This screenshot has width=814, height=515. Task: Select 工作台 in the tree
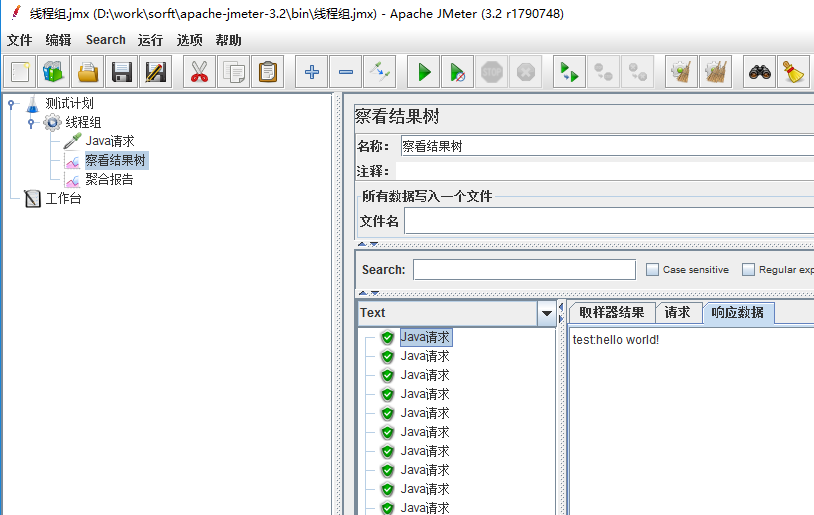click(63, 198)
